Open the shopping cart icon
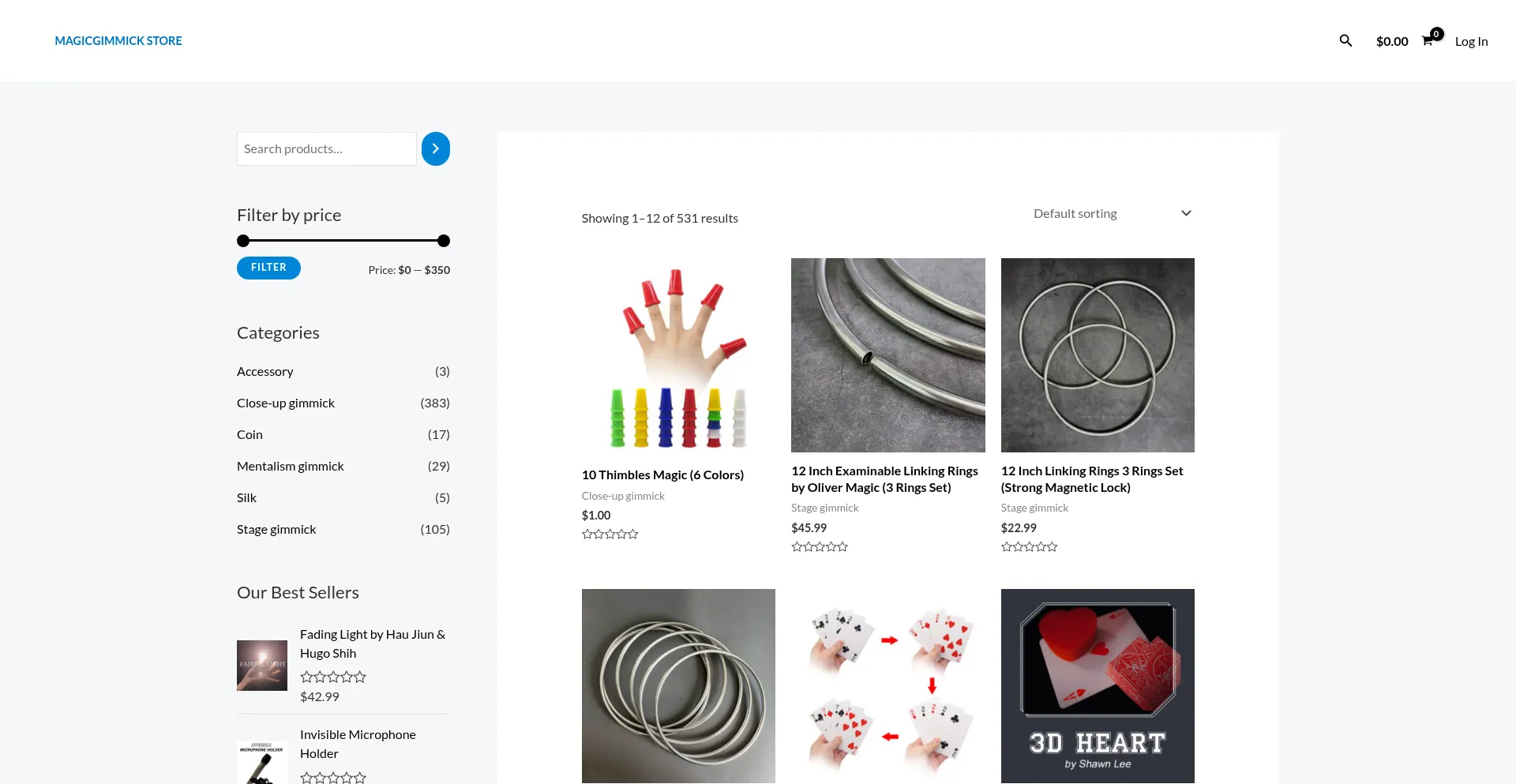 pos(1428,41)
